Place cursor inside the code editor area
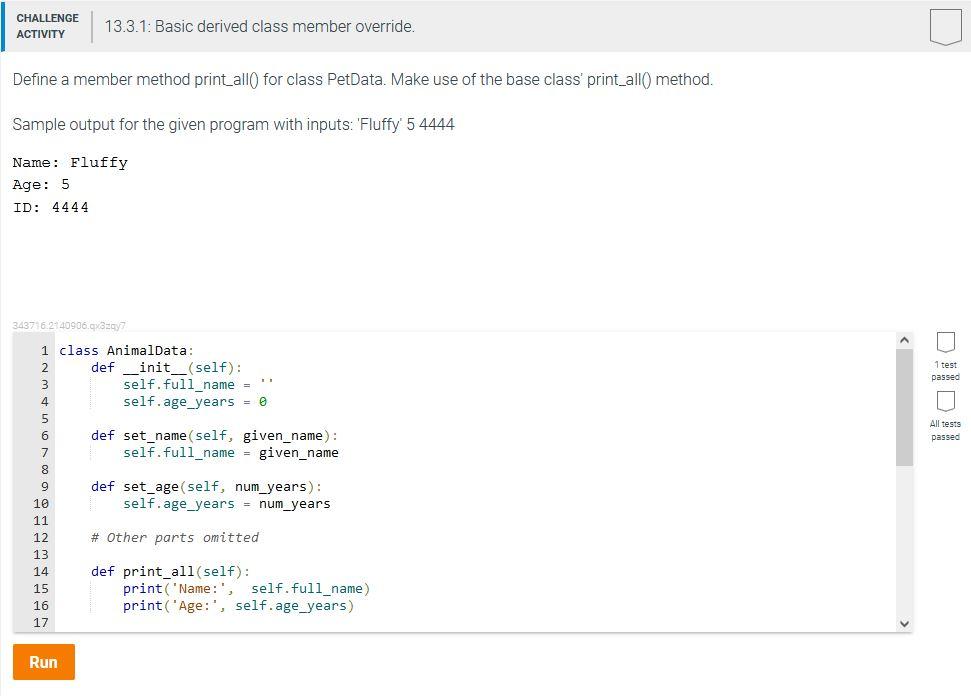971x696 pixels. click(x=450, y=480)
